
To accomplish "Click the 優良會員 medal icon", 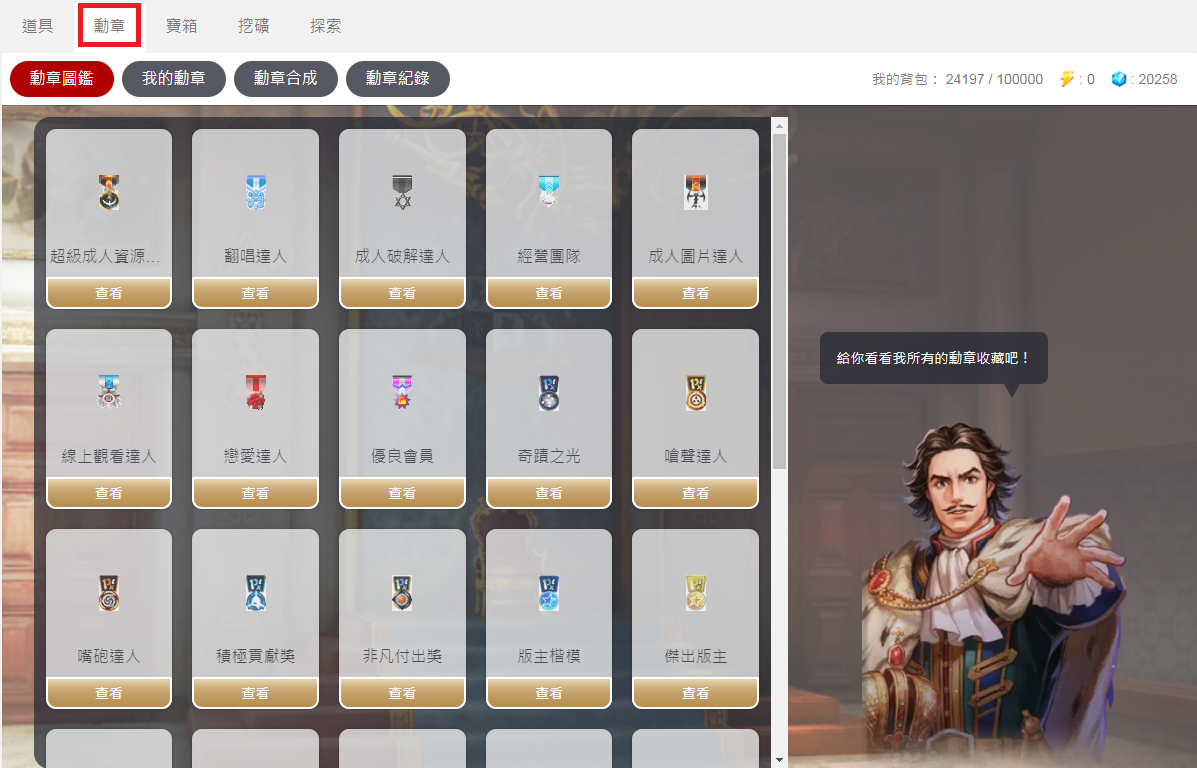I will [402, 392].
